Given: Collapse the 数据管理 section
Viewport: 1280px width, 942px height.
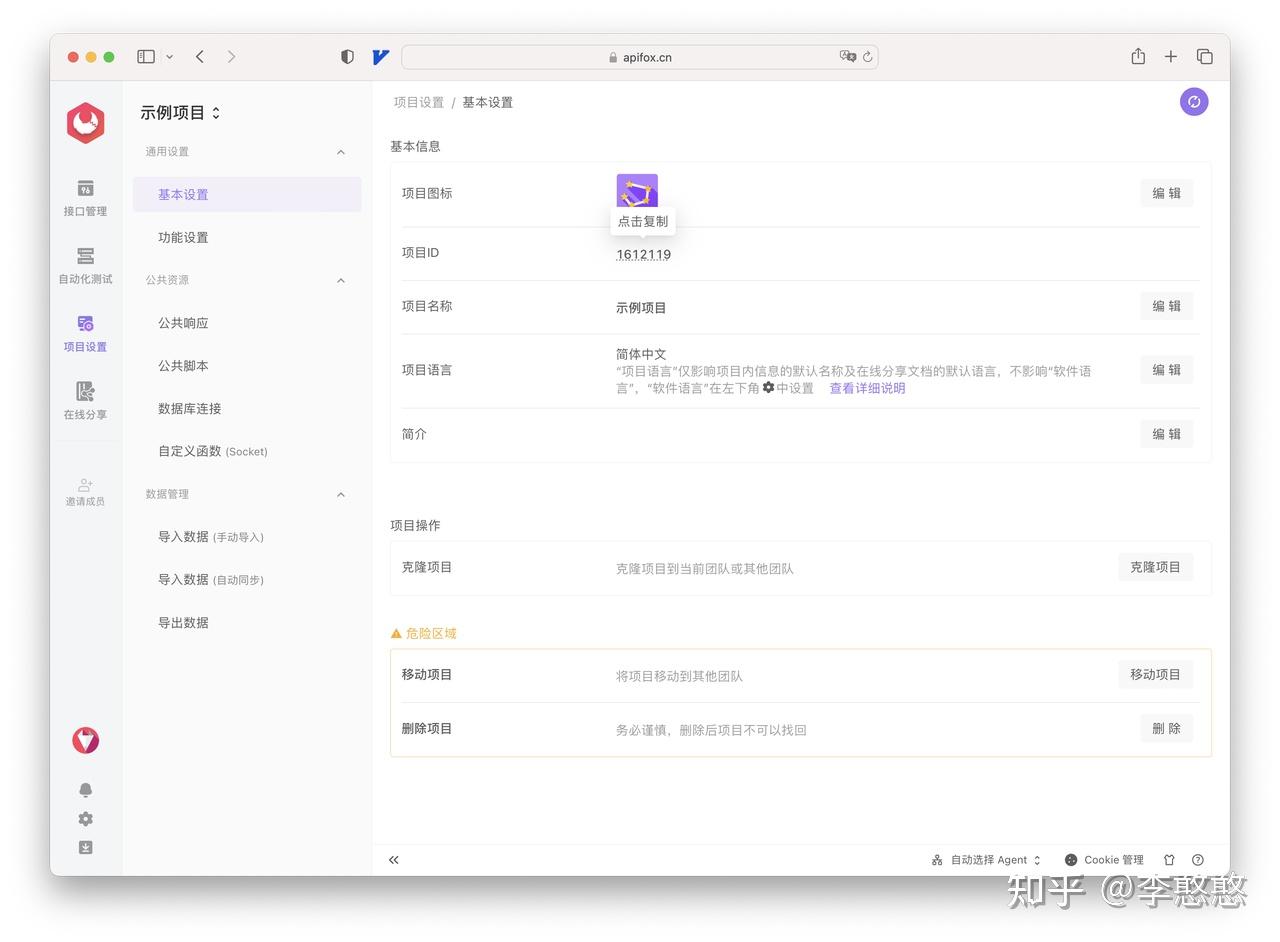Looking at the screenshot, I should point(340,493).
